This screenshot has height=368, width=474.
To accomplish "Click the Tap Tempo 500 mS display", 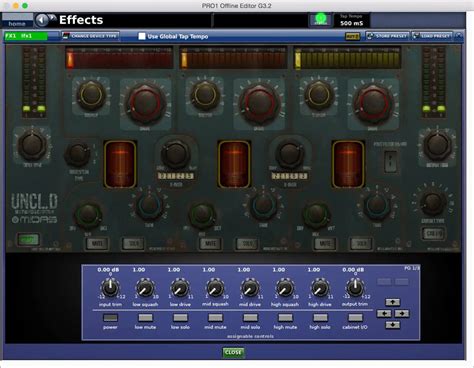I will pos(352,20).
